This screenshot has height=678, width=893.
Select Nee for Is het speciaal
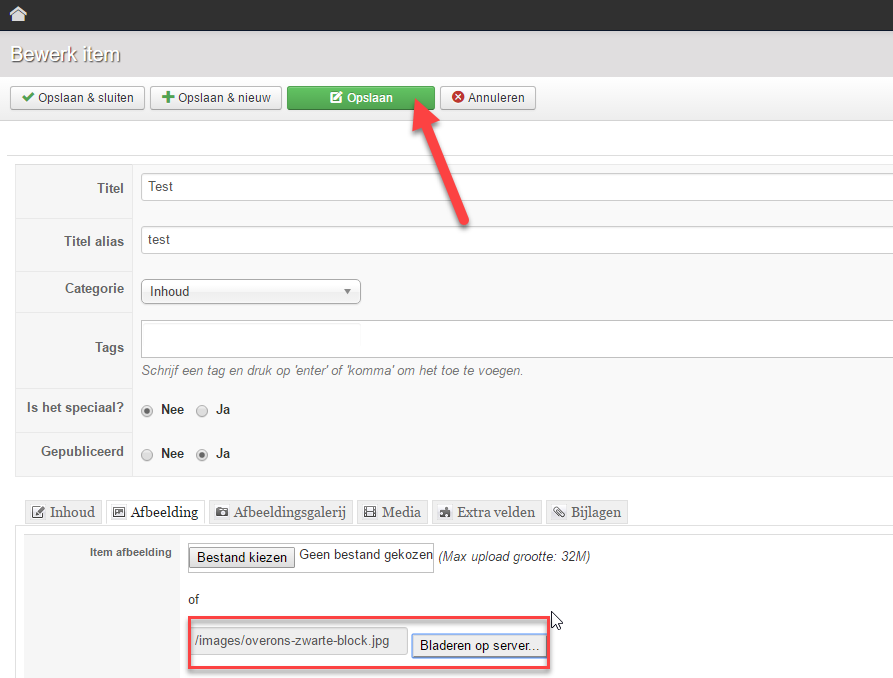point(147,411)
